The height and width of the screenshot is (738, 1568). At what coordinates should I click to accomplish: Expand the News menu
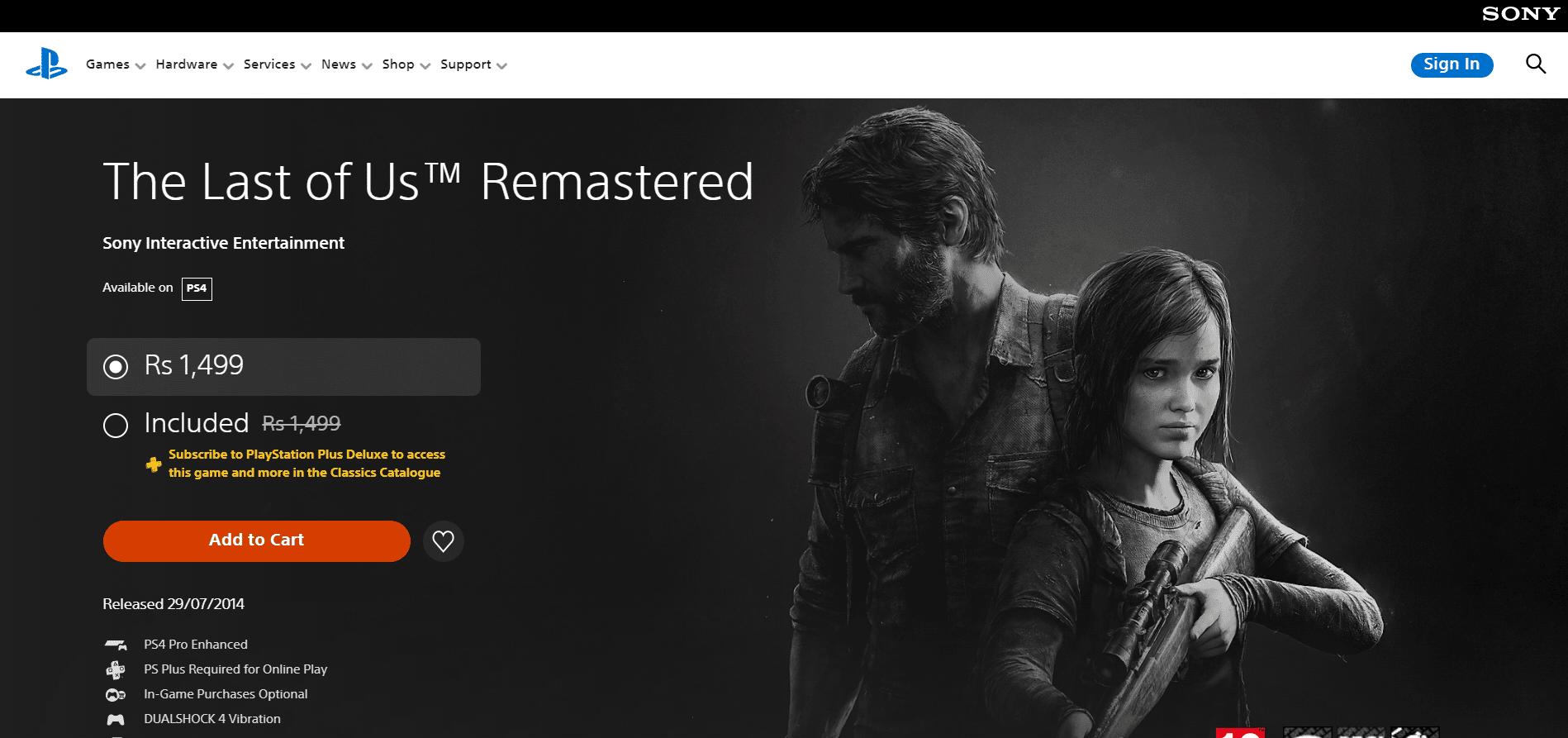[347, 64]
